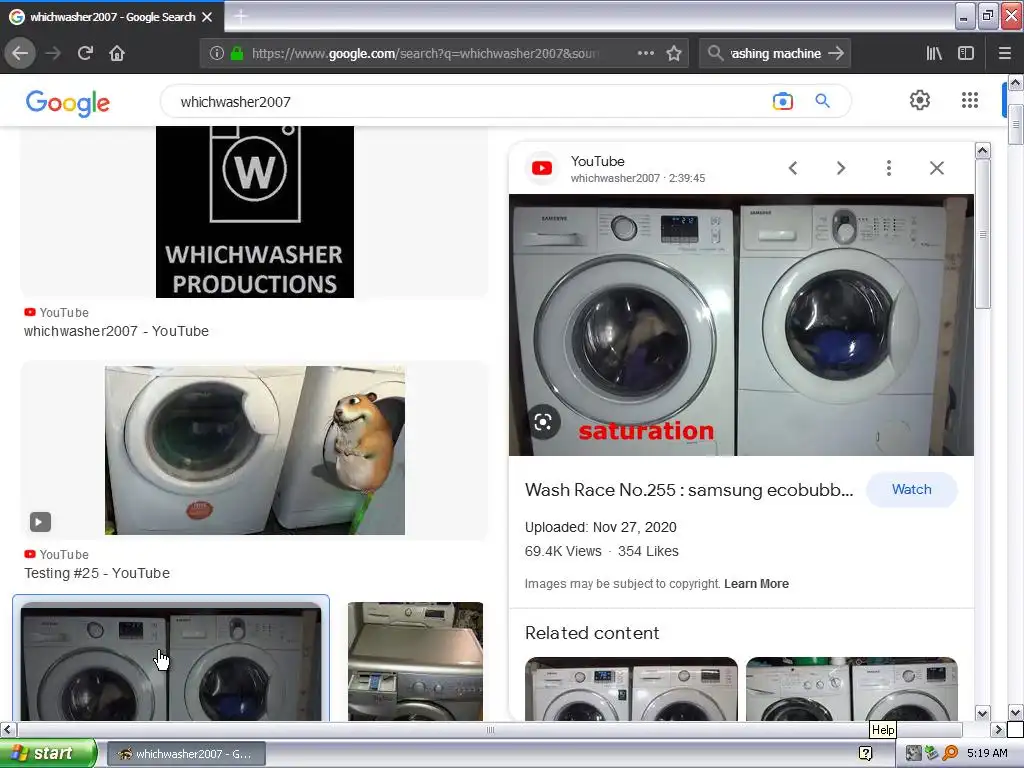
Task: Click the address bar URL field
Action: pos(424,53)
